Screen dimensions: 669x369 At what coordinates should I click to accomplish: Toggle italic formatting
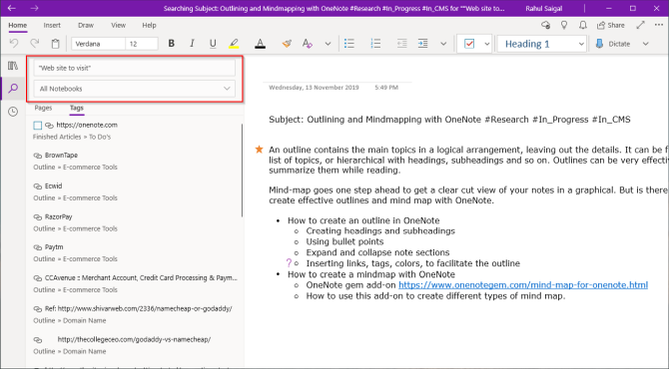coord(192,44)
